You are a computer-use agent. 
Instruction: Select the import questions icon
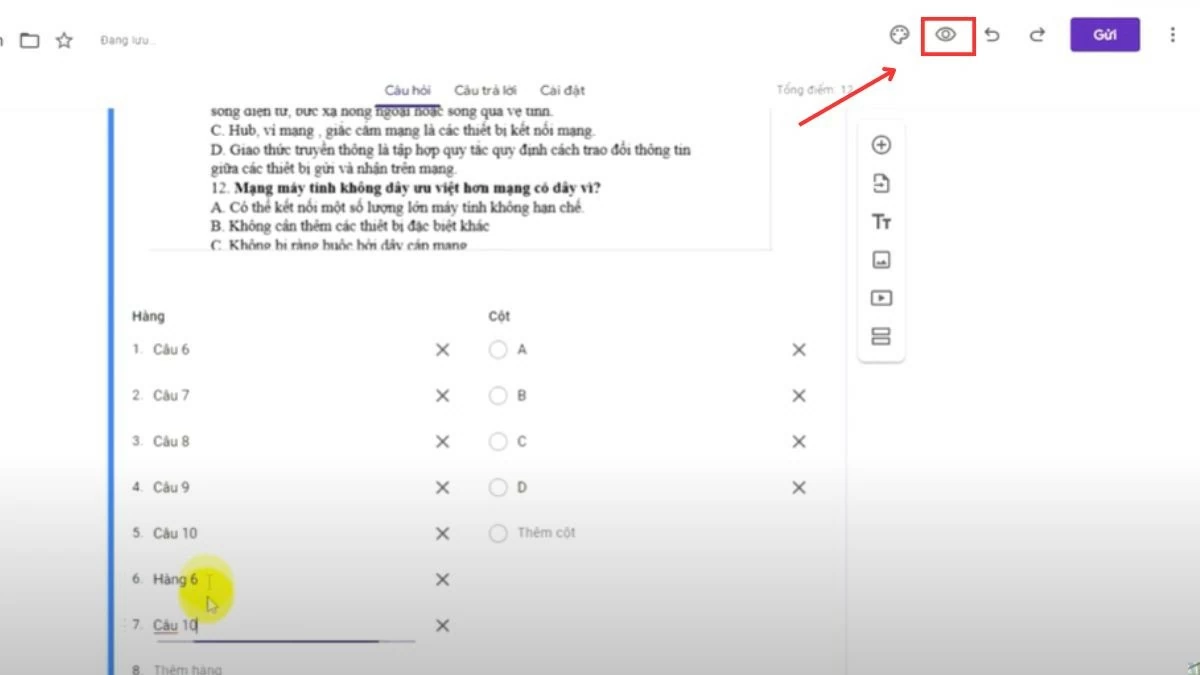(881, 183)
